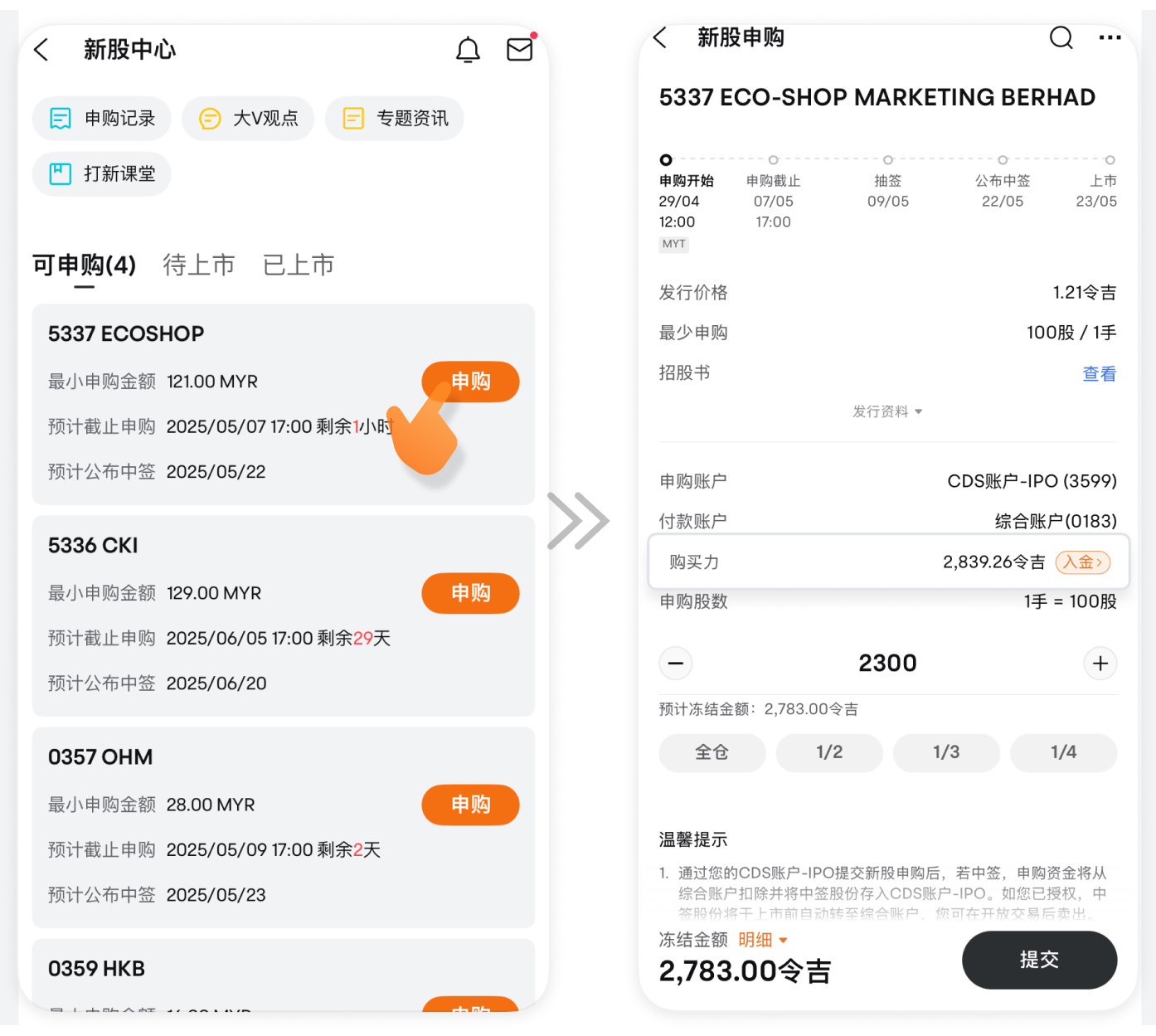1156x1036 pixels.
Task: Decrease share quantity with minus button
Action: (x=676, y=664)
